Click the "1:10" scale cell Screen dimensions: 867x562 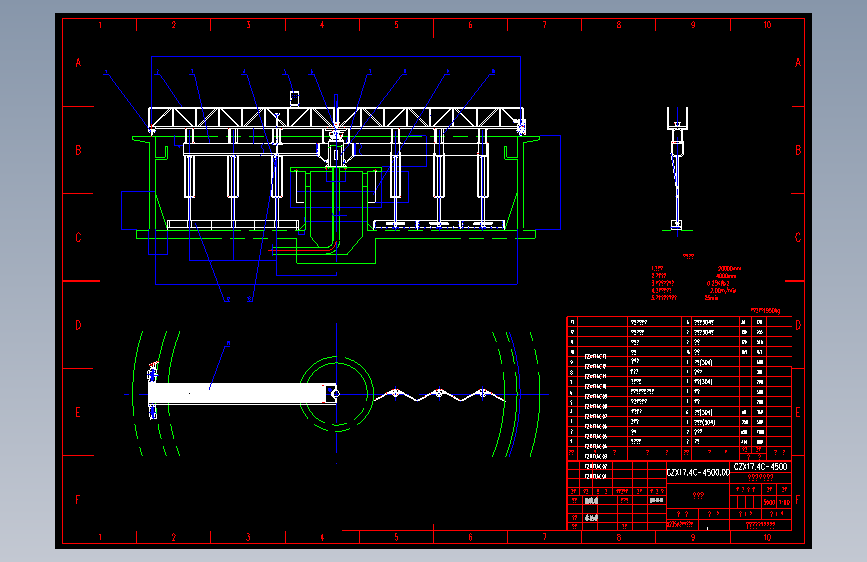[784, 502]
